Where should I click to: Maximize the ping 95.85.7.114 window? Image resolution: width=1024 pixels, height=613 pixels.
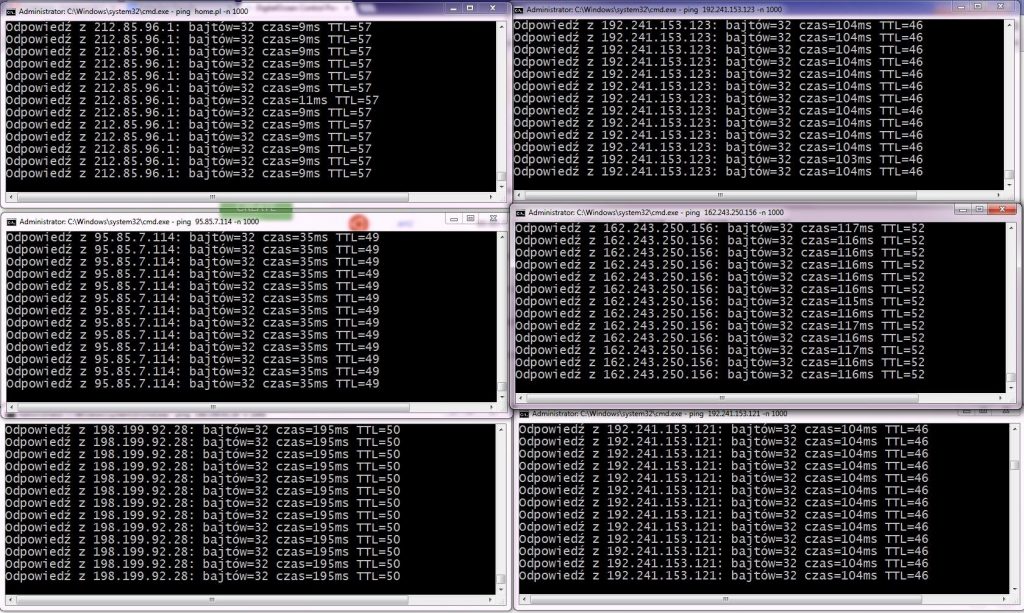(x=470, y=219)
